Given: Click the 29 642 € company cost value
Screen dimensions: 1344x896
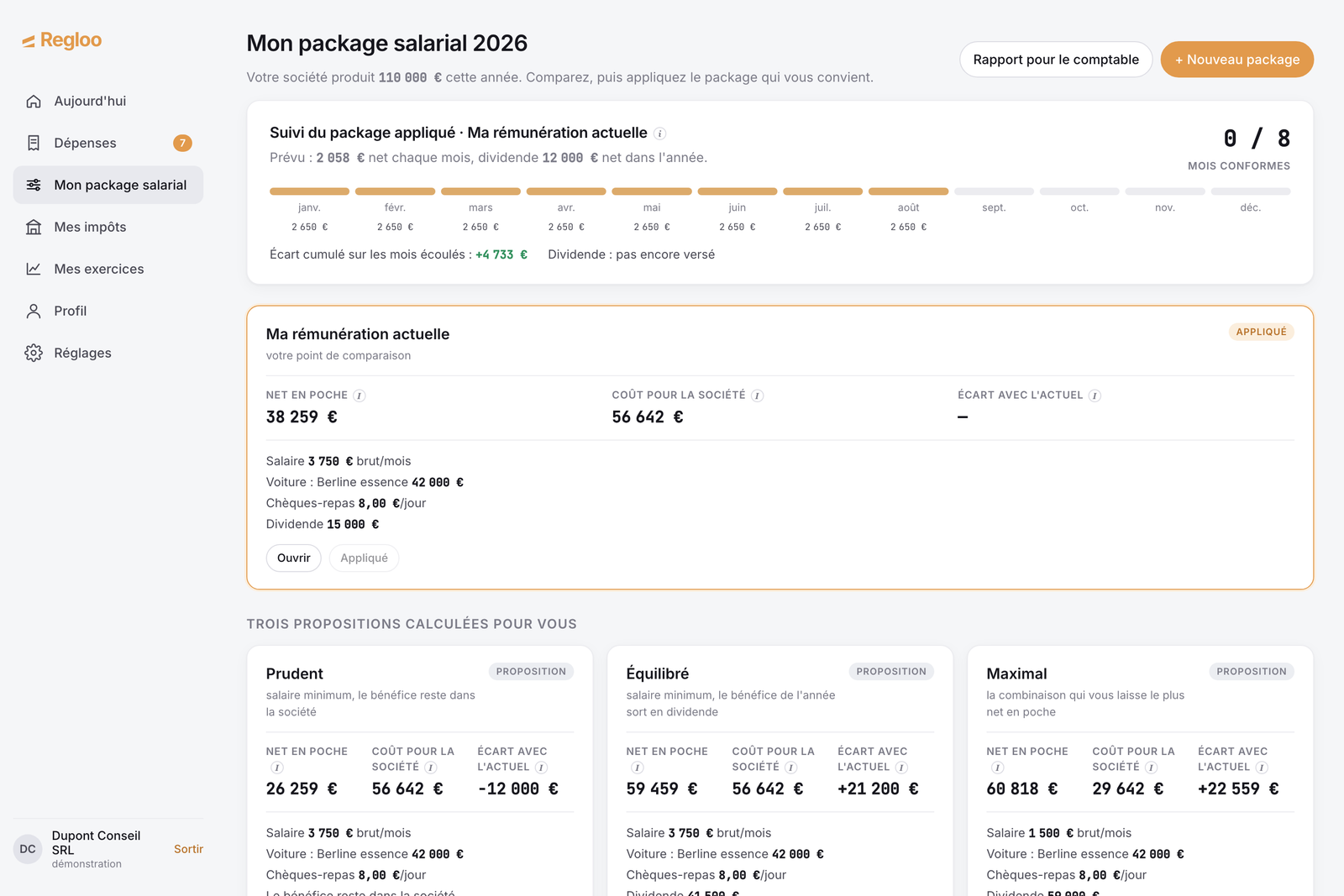Looking at the screenshot, I should click(1128, 789).
